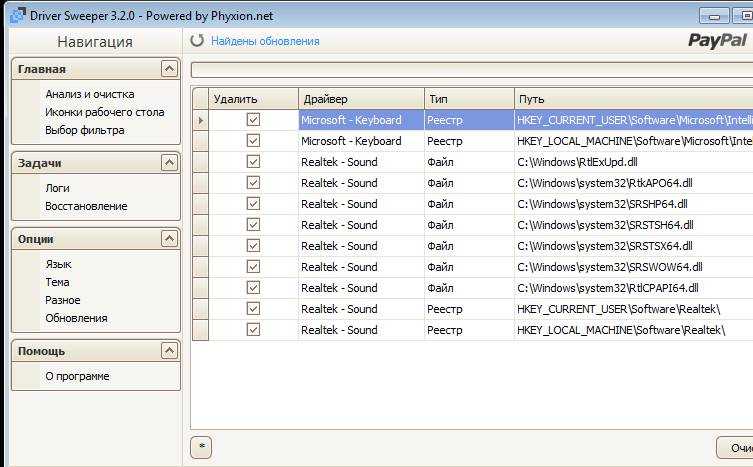Select path cell HKEY_CURRENT_USER\Software\Realtek\
The width and height of the screenshot is (753, 467).
634,309
